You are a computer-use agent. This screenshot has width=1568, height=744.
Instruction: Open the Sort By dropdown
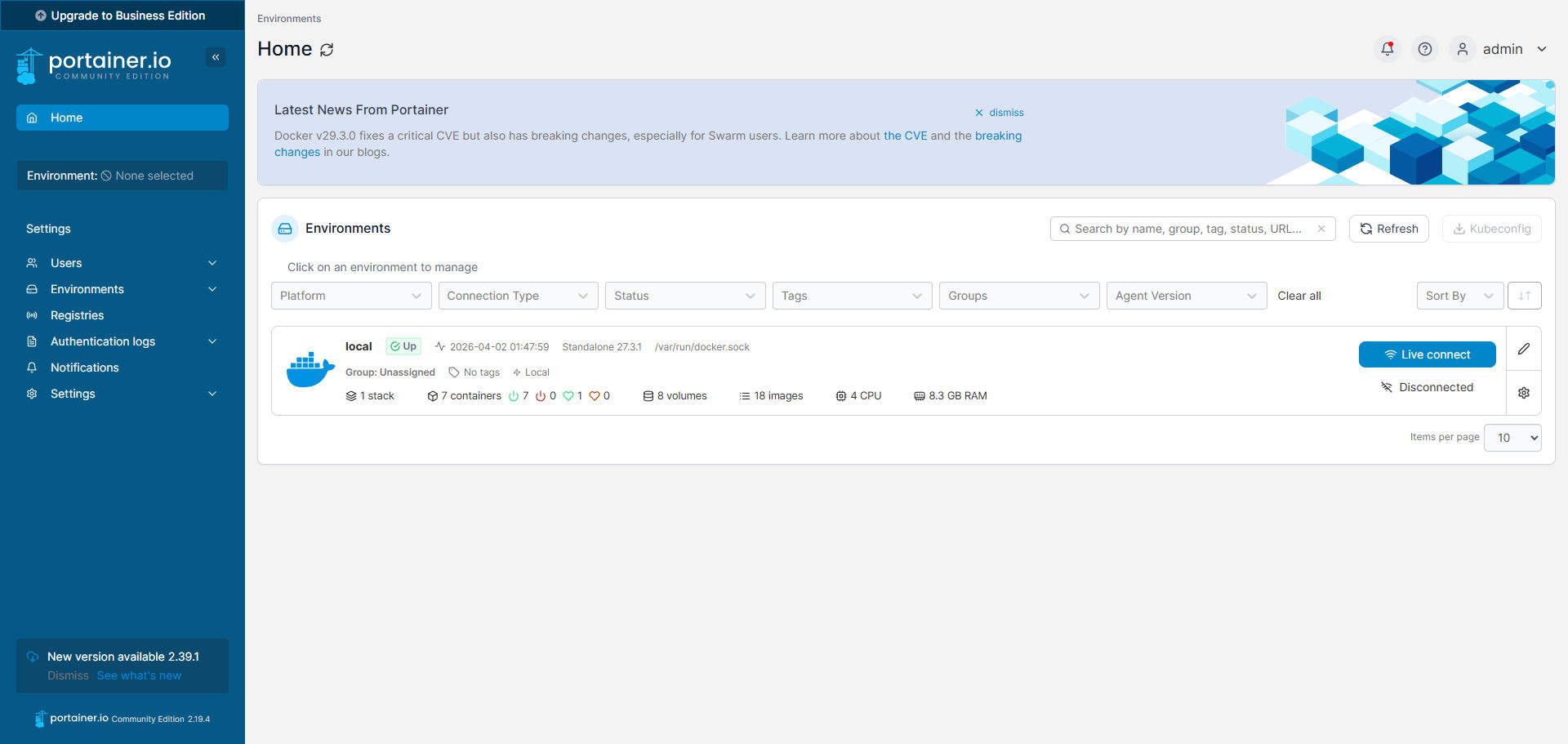pyautogui.click(x=1459, y=296)
